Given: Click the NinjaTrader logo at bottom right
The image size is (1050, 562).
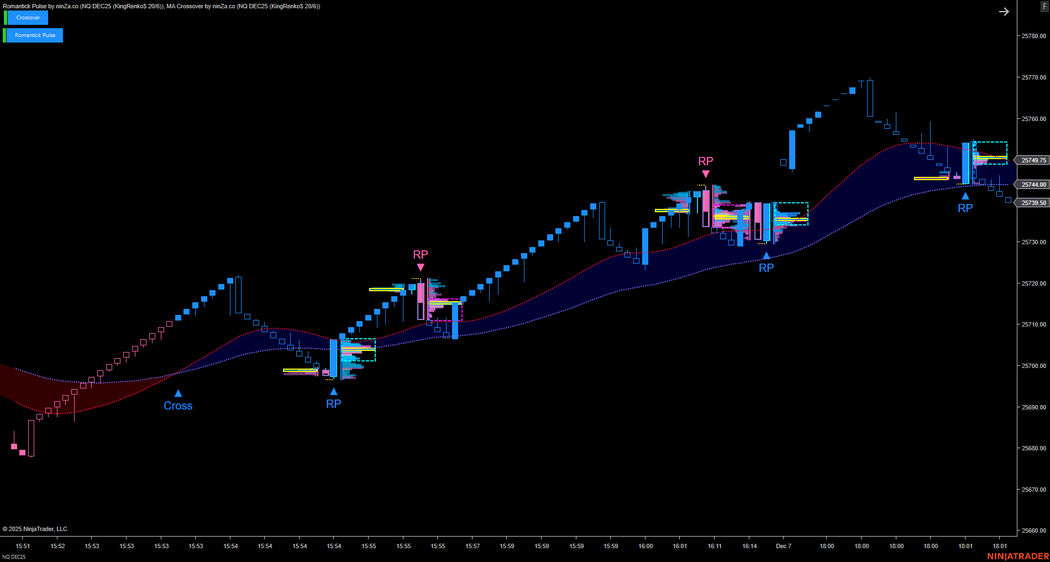Looking at the screenshot, I should (1016, 555).
